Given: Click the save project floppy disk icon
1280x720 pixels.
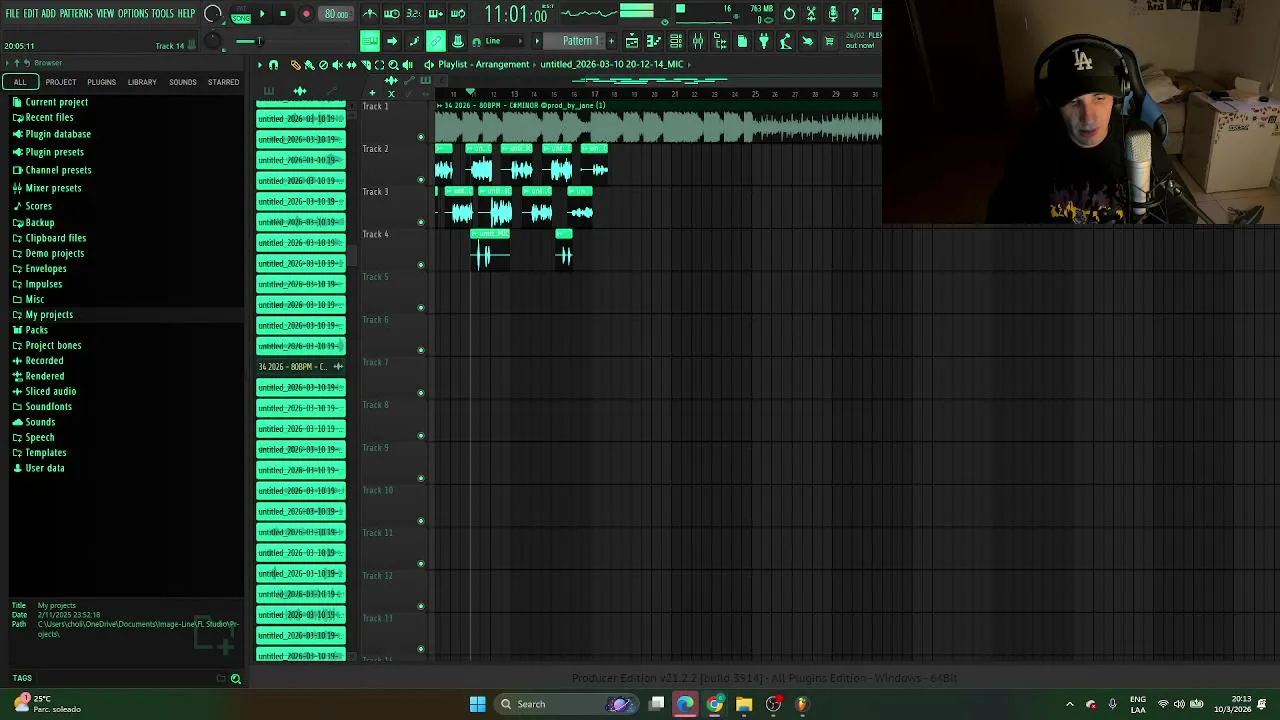Looking at the screenshot, I should (876, 14).
